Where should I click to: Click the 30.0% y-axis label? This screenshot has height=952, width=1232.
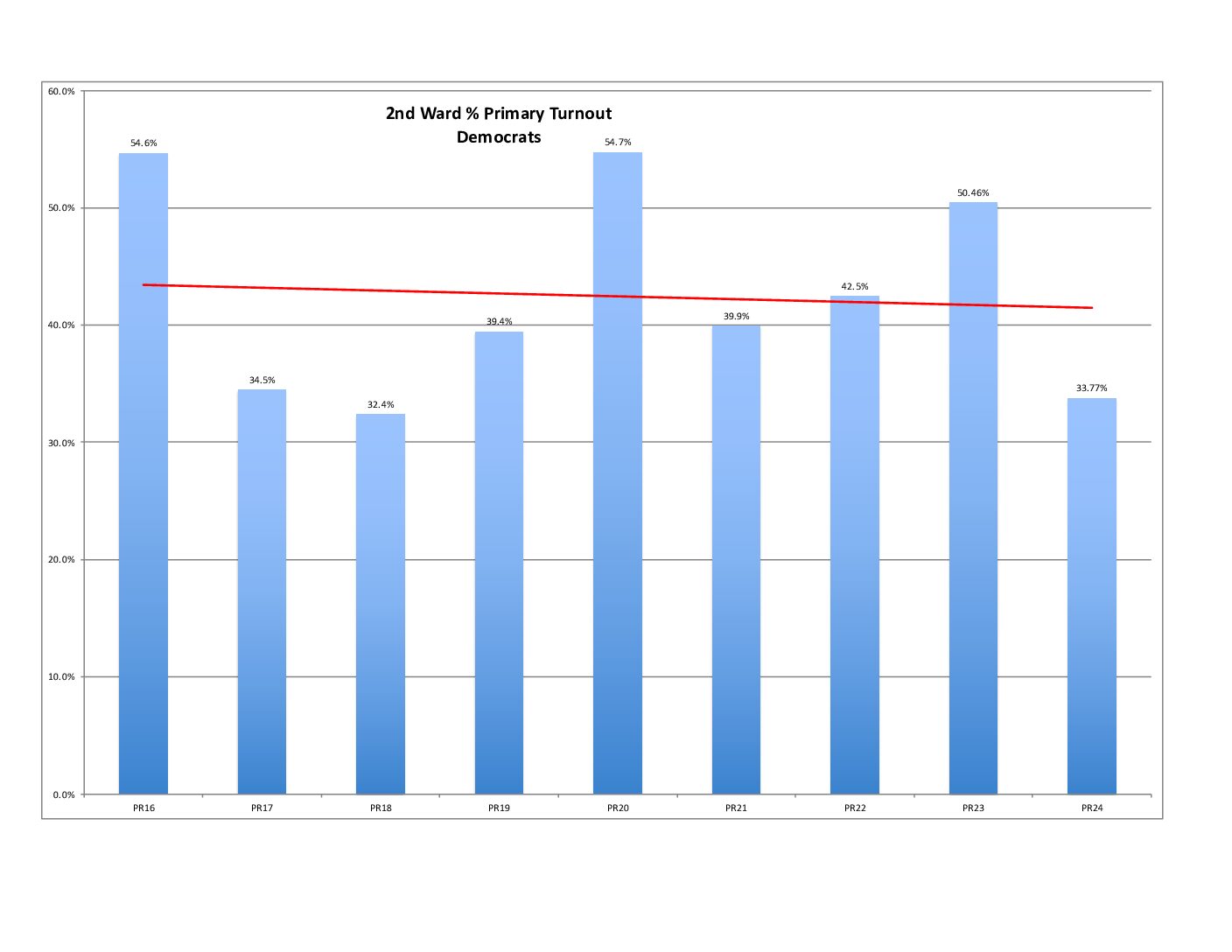(x=61, y=443)
